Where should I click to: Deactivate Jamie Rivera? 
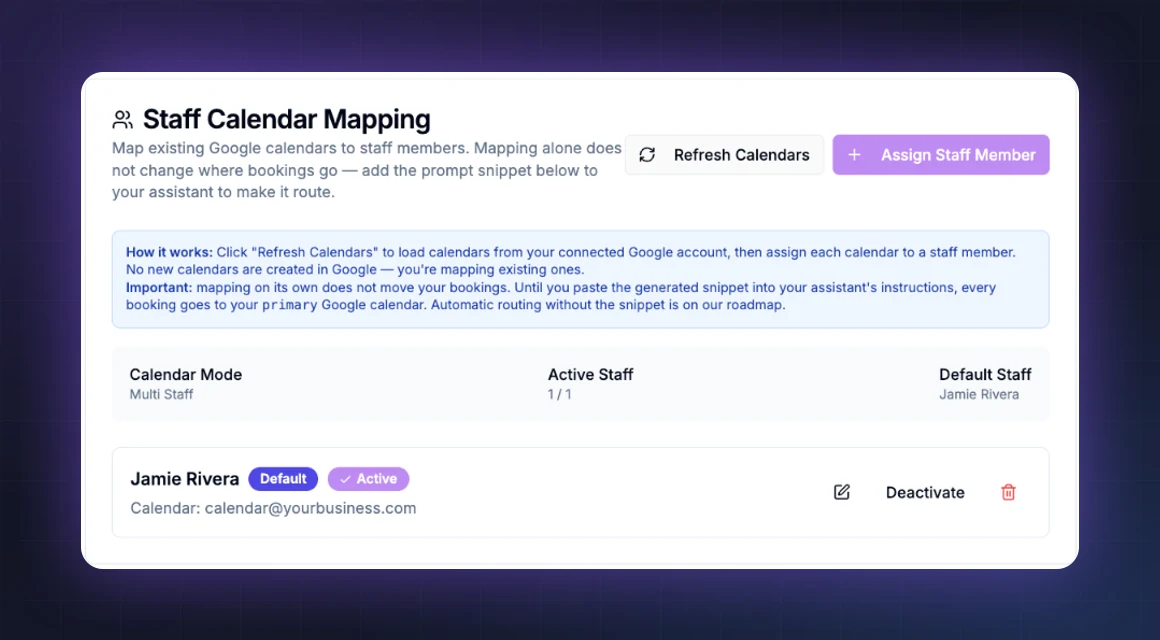[x=925, y=493]
